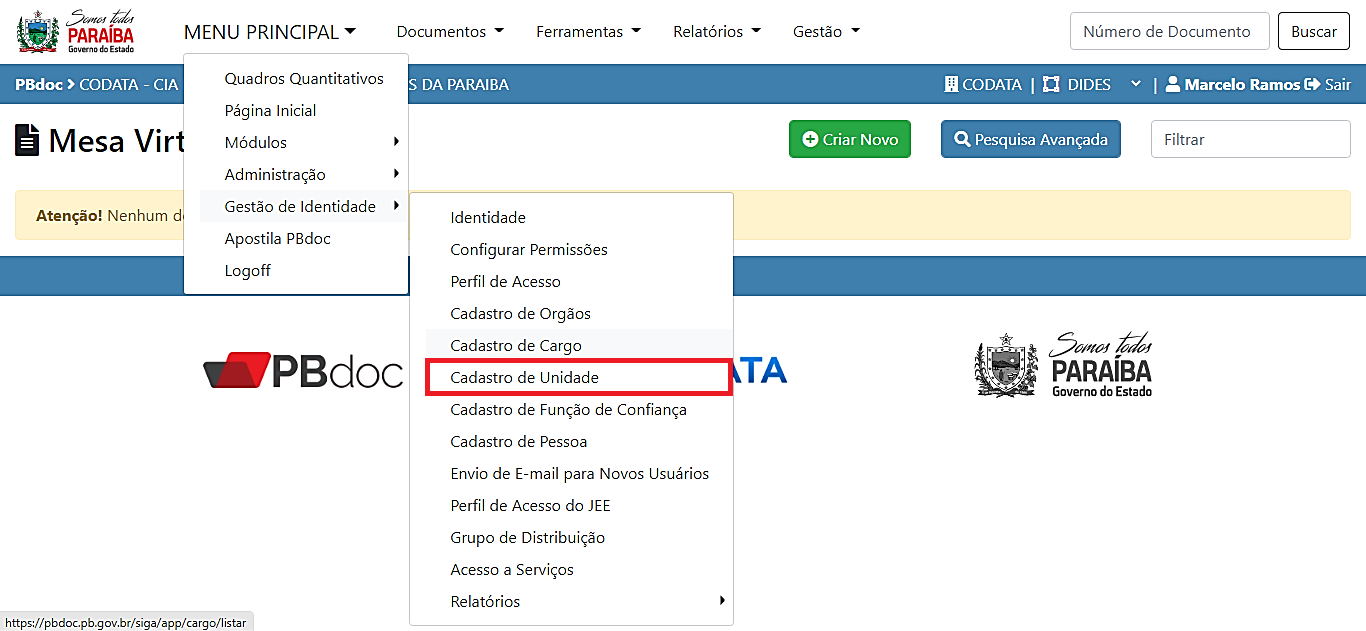Click the document icon beside Mesa Virtual

pos(27,140)
